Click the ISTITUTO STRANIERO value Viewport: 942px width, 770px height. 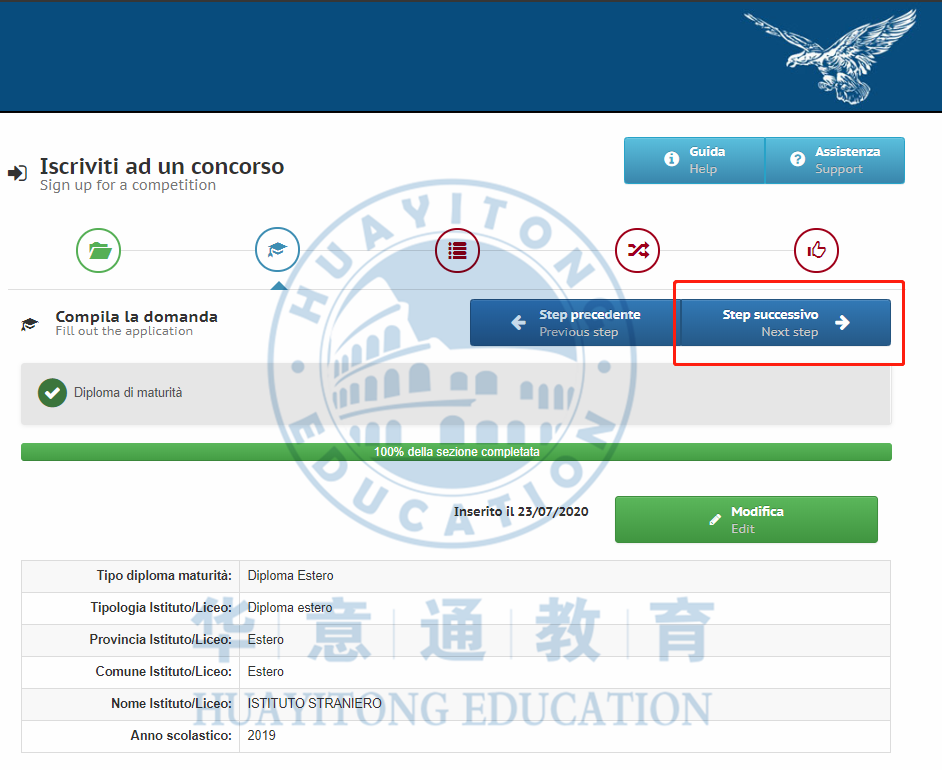314,703
